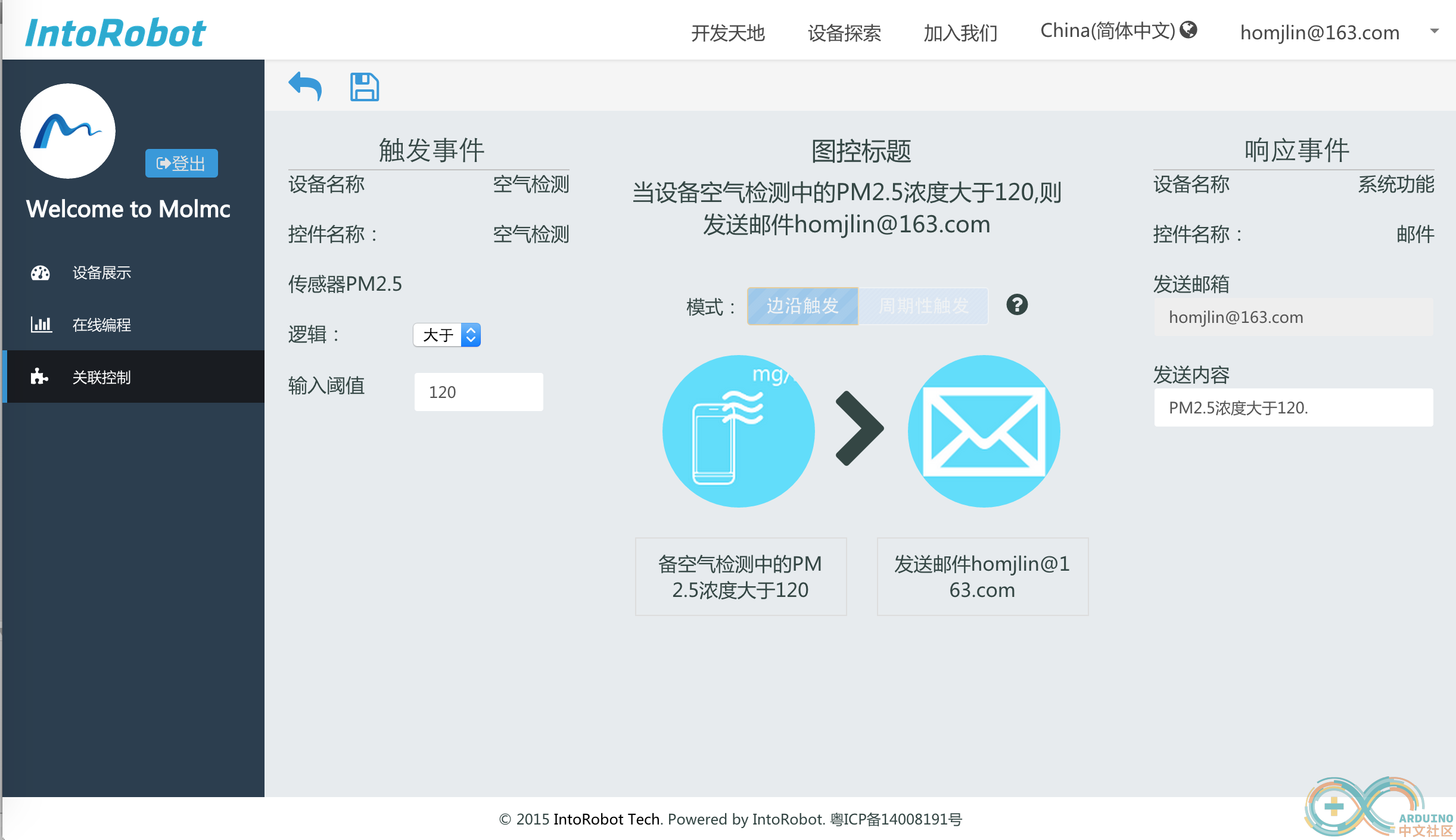Click the 邮件 control name value

(x=1415, y=234)
